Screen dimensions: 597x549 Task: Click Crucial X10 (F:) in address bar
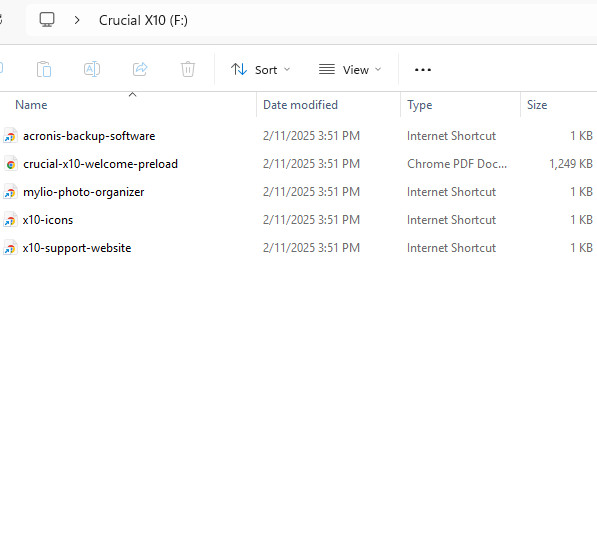click(143, 20)
